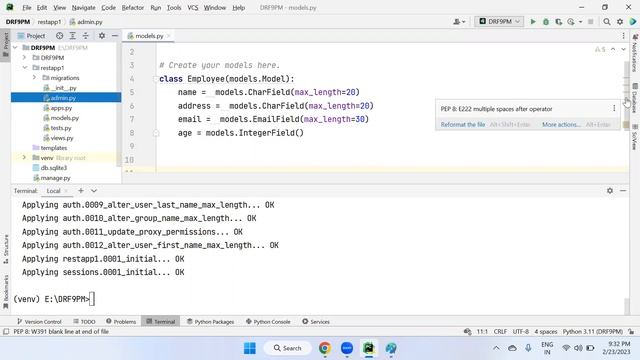Open PyCharm icon on the taskbar
Screen dimensions: 640x360
[369, 348]
